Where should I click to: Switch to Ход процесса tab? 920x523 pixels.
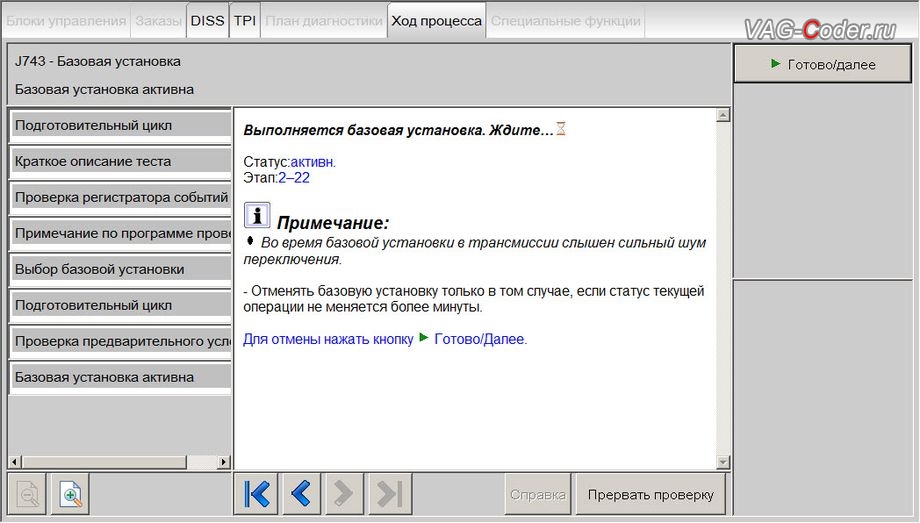(x=437, y=21)
